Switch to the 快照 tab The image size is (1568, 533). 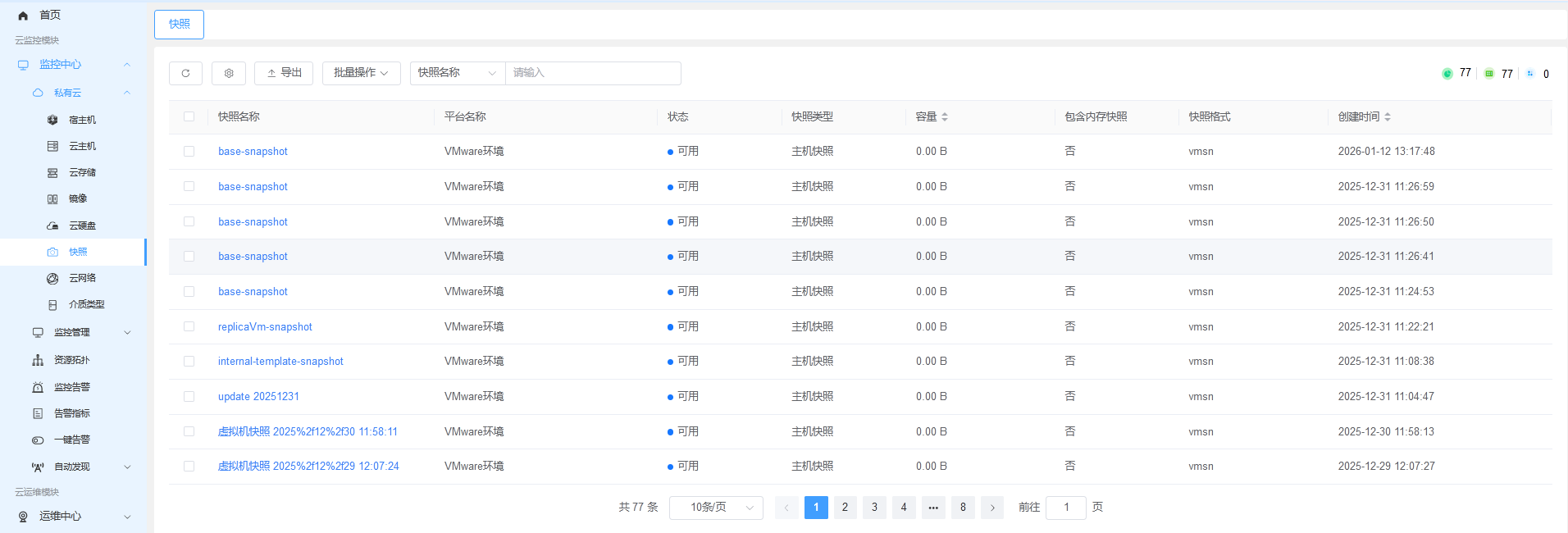[179, 24]
